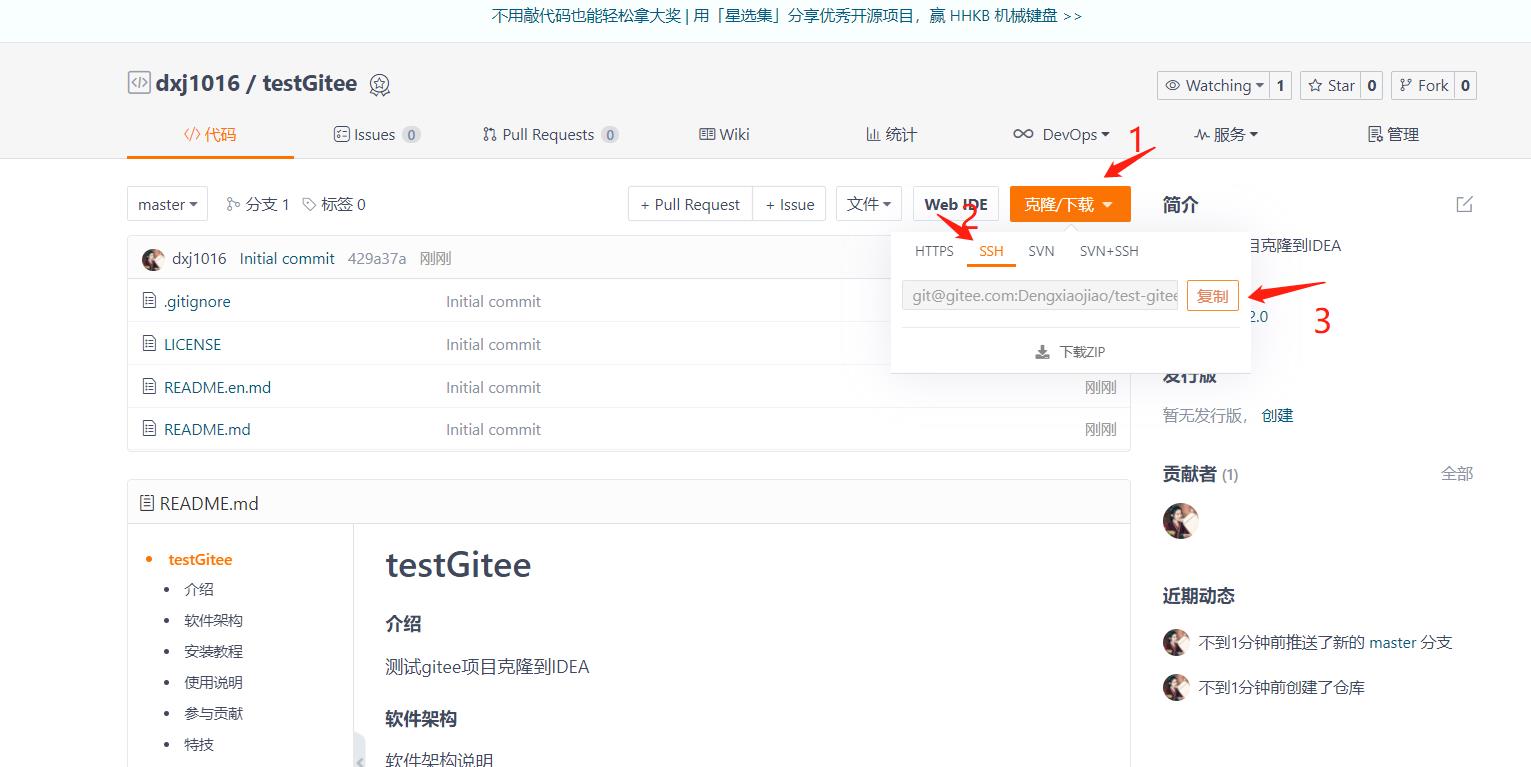Select the SVN+SSH clone option

[x=1109, y=251]
